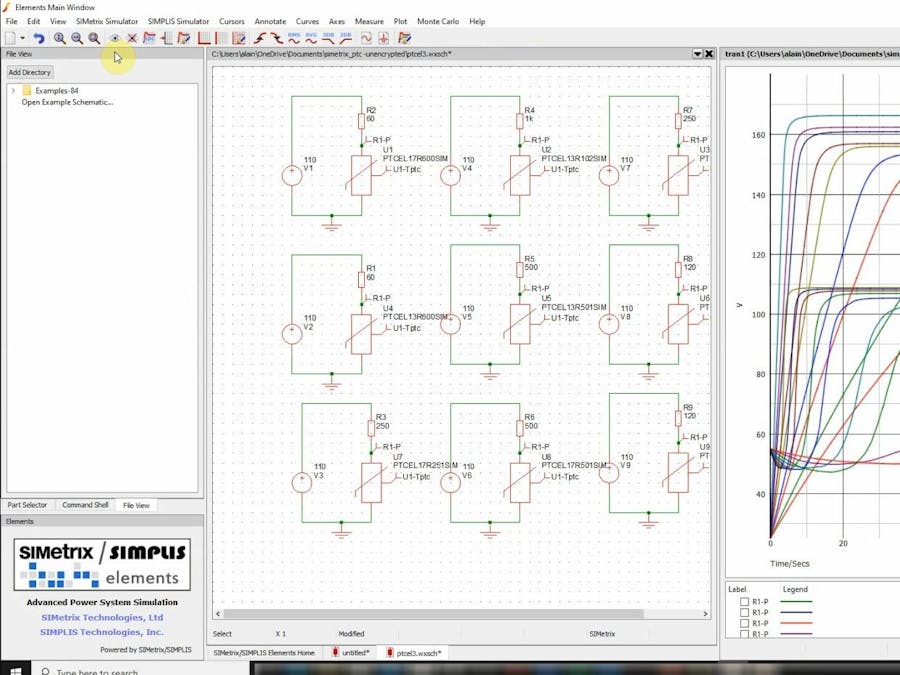Check the blue R1-P curve checkbox
Screen dimensions: 900x675
click(x=744, y=613)
